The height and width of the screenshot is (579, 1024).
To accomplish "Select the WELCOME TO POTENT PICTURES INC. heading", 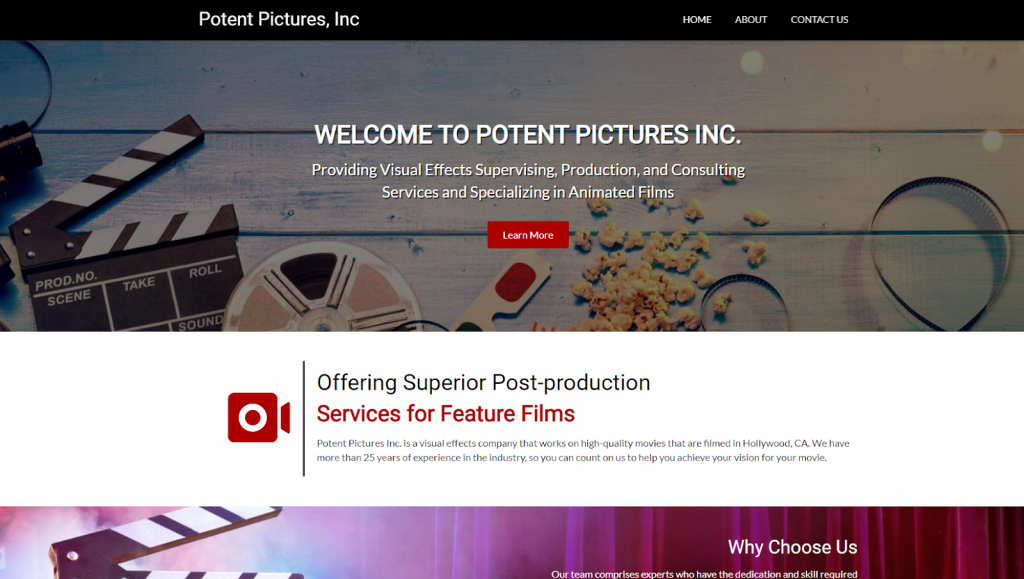I will coord(528,134).
